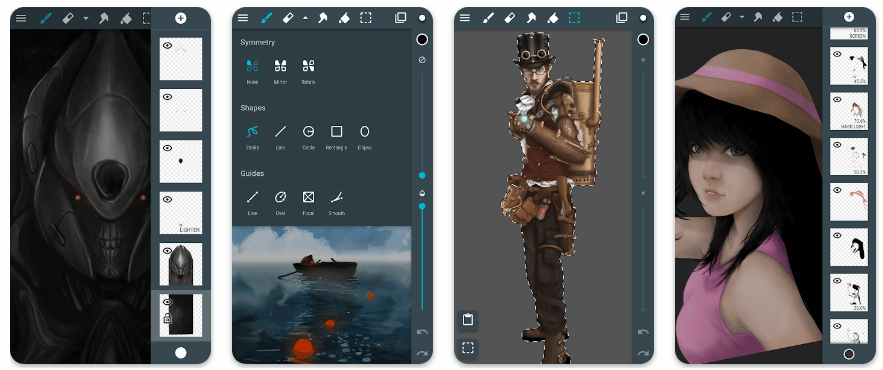Image resolution: width=883 pixels, height=370 pixels.
Task: Open hamburger menu on Symmetry panel screen
Action: (243, 18)
